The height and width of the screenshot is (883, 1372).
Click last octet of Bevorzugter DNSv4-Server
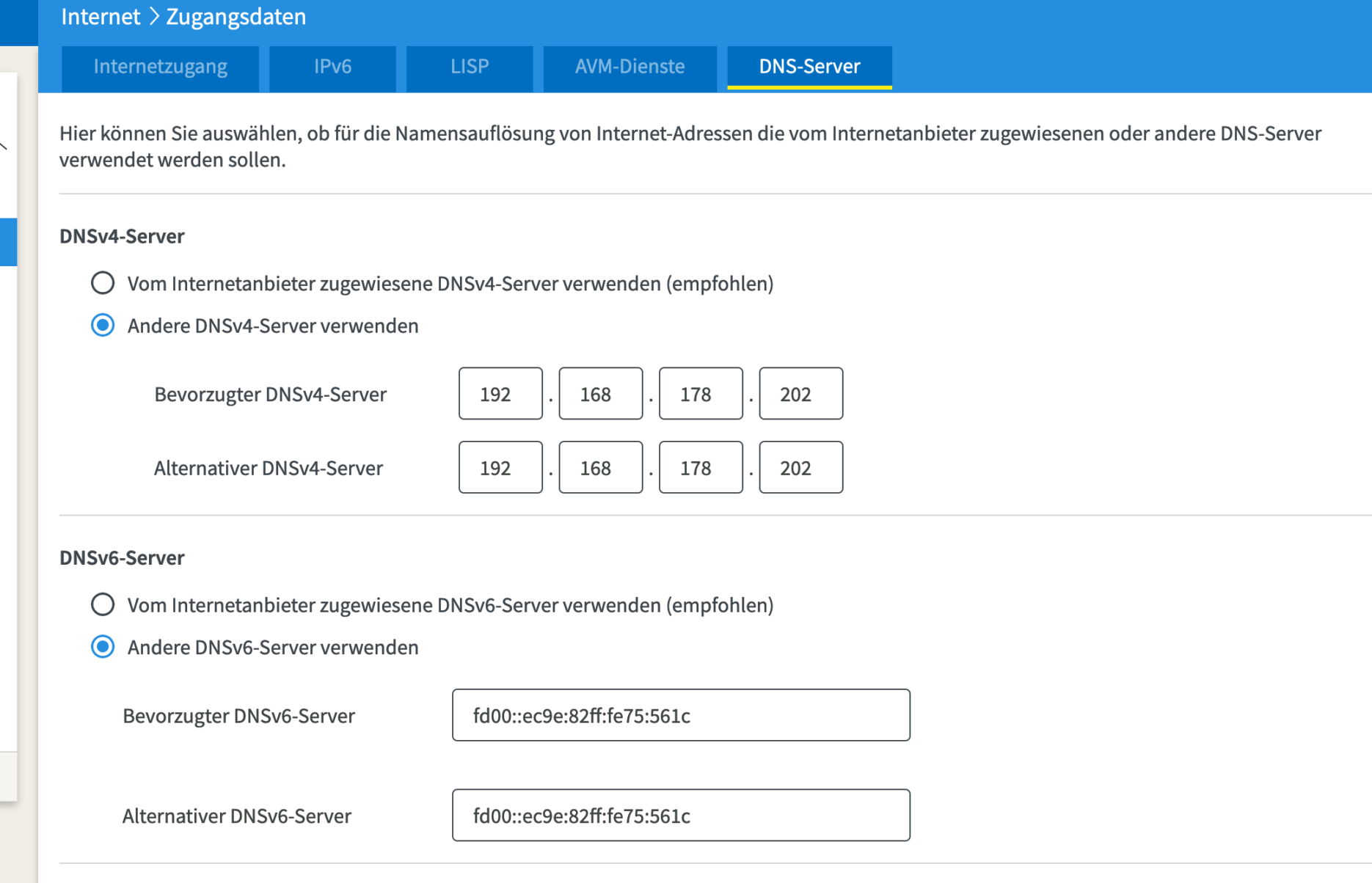[801, 394]
